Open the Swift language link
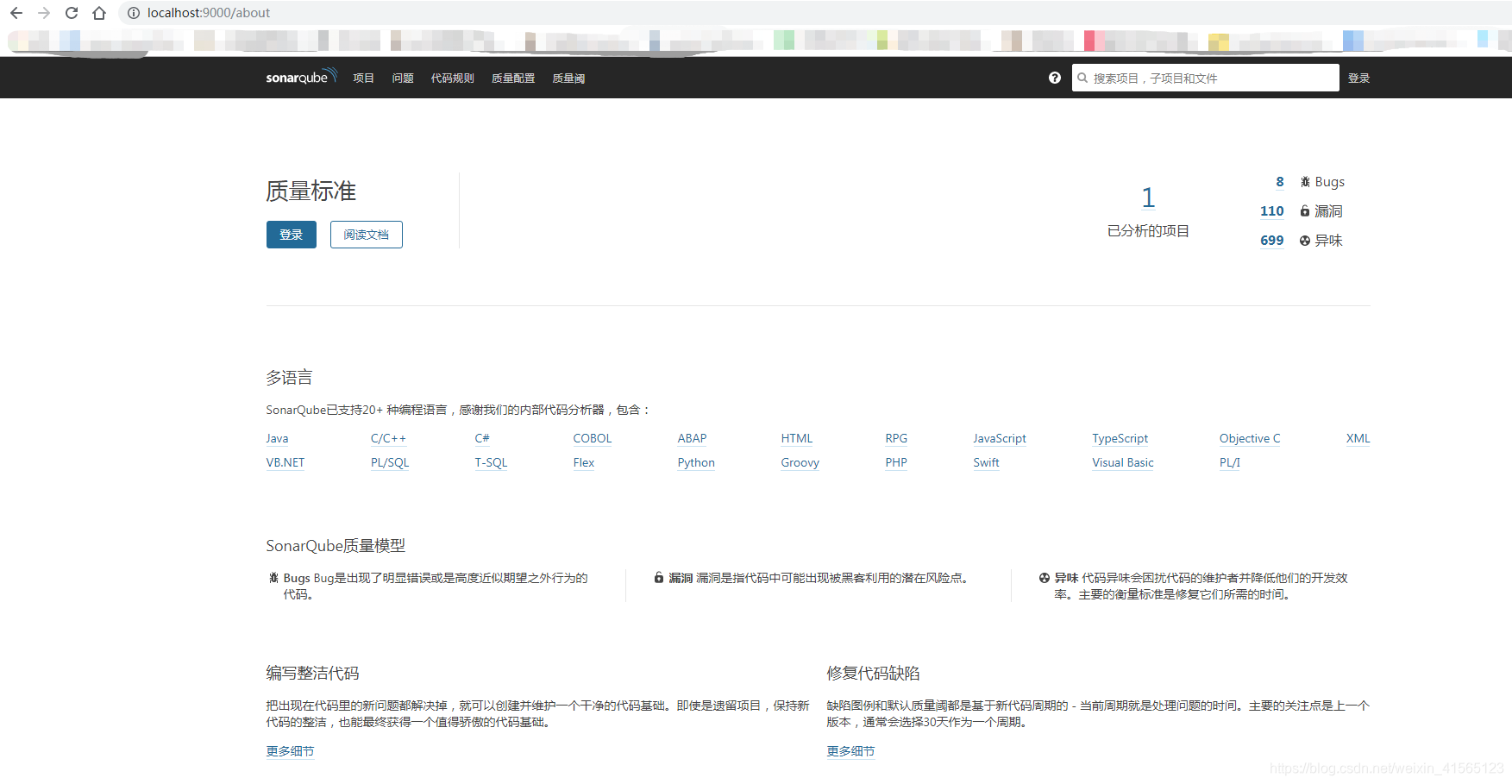 [x=986, y=462]
